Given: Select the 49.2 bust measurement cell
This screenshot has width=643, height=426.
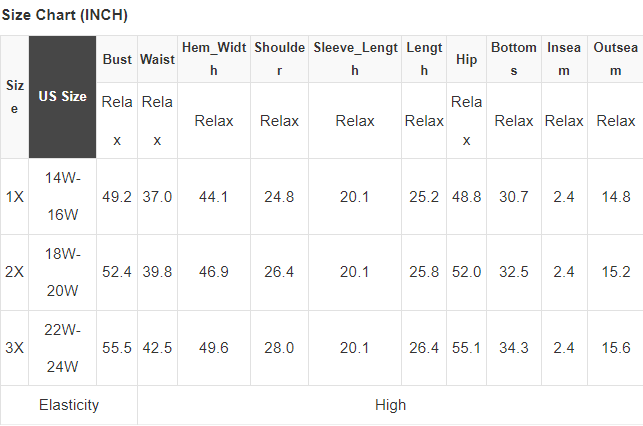Looking at the screenshot, I should 117,197.
